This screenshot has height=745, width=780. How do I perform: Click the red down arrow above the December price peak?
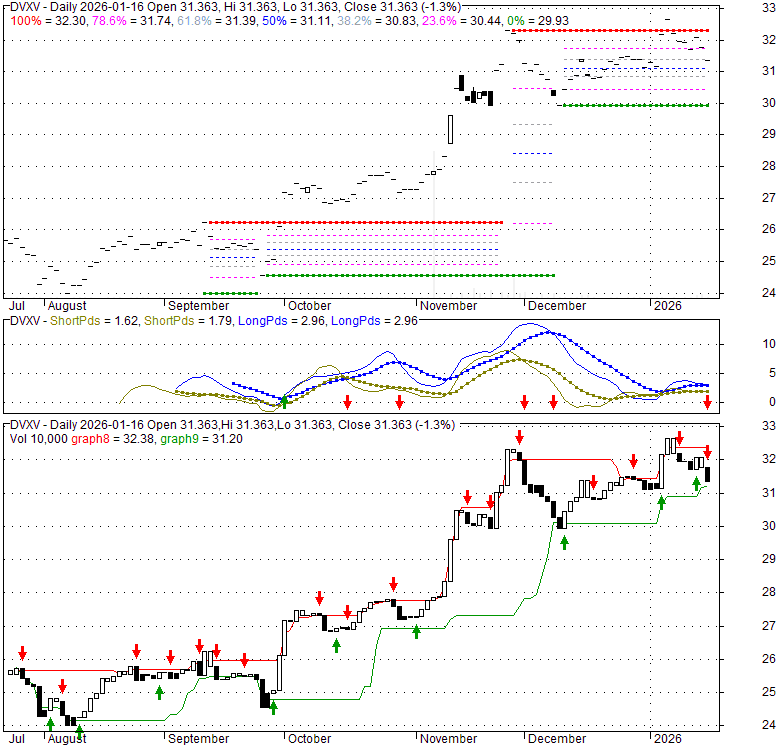click(519, 437)
